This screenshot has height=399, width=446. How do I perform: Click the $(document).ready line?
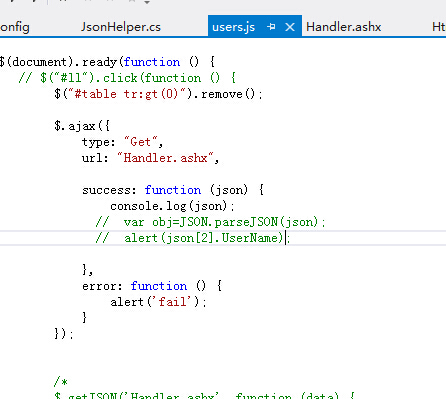tap(107, 62)
